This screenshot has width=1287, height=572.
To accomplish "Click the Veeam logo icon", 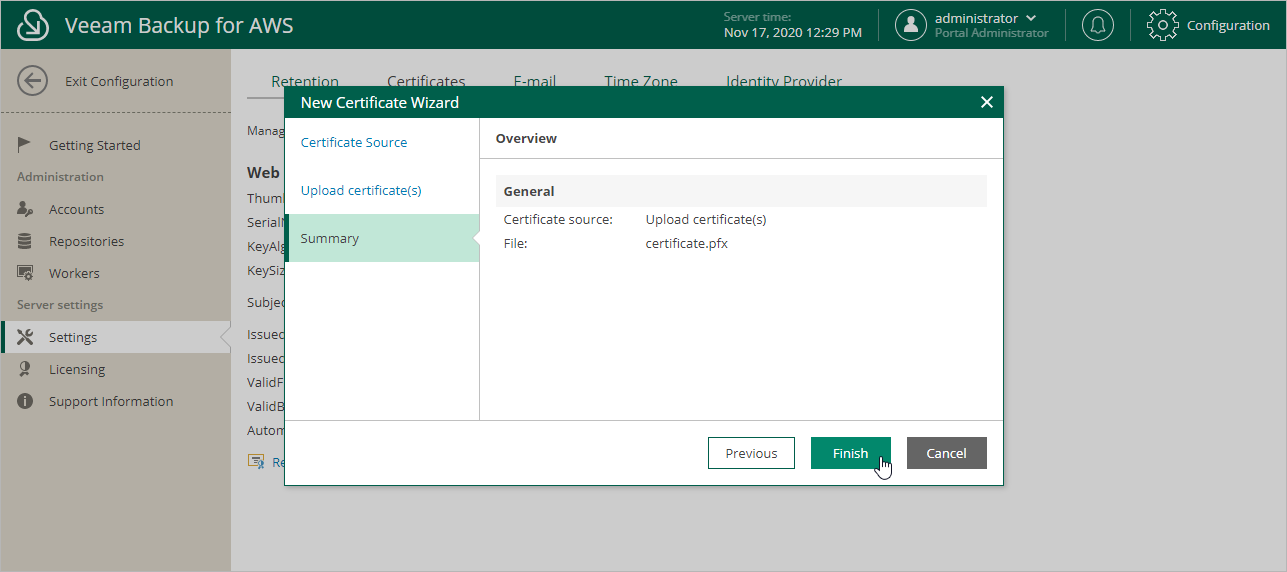I will (34, 25).
